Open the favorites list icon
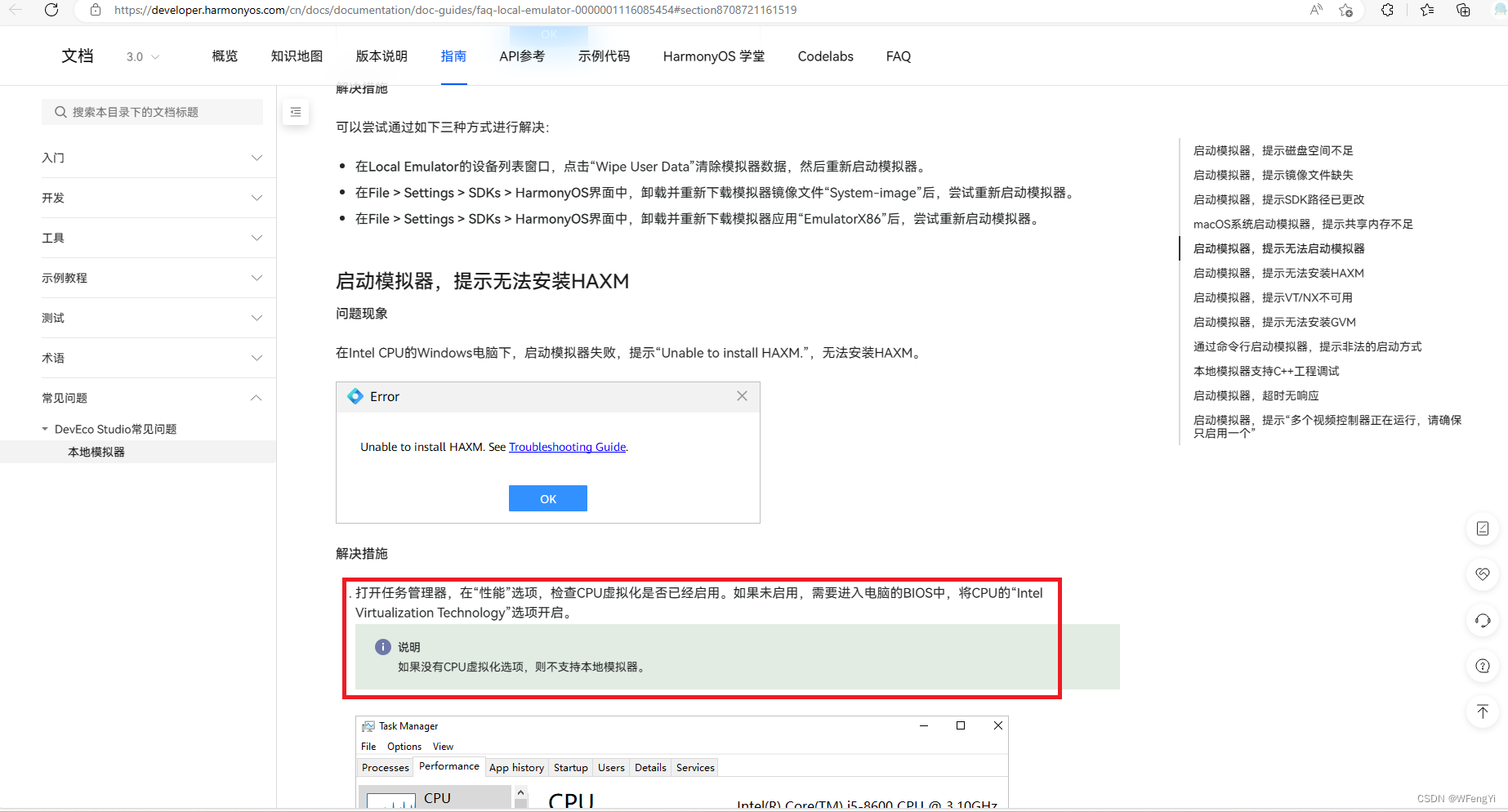 [x=1427, y=10]
